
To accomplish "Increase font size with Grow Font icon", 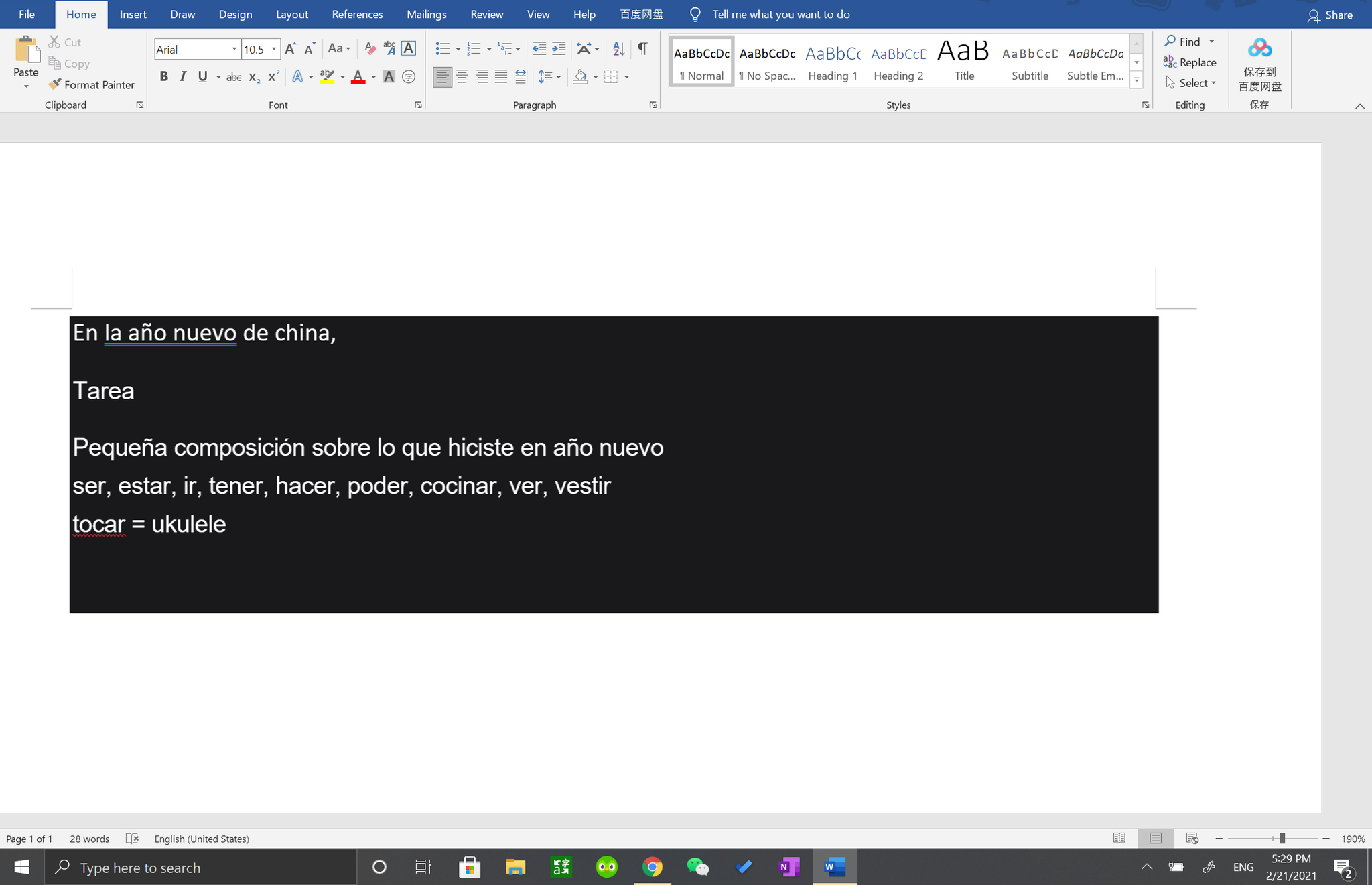I will 290,49.
